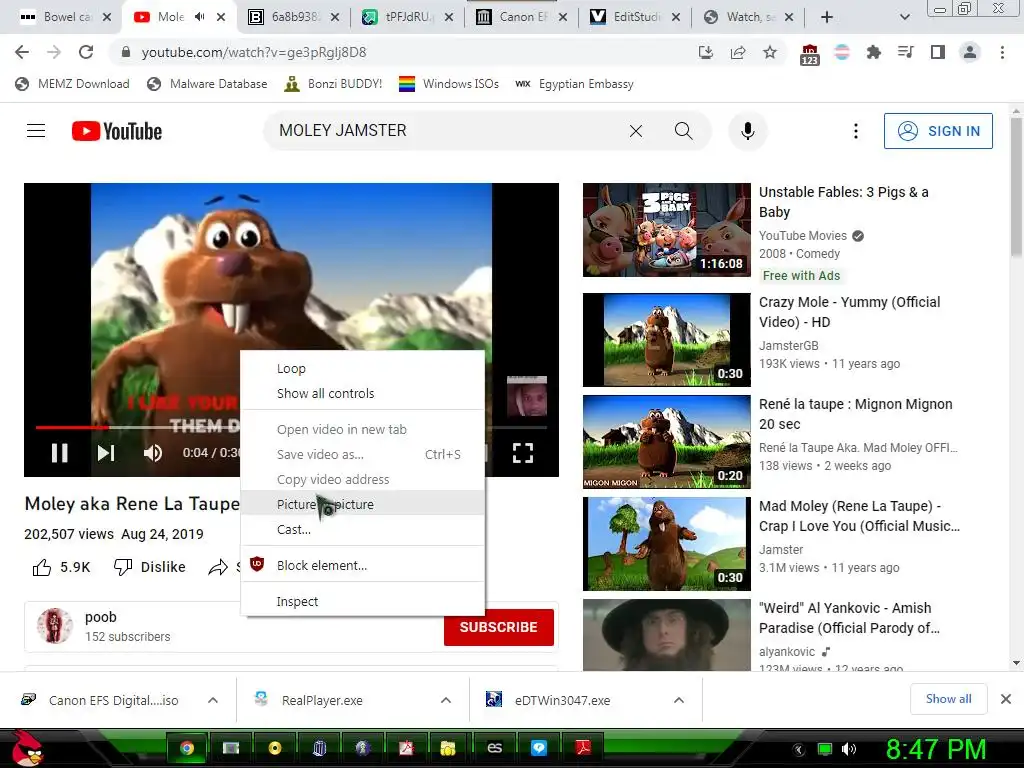The width and height of the screenshot is (1024, 768).
Task: Expand RealPlayer.exe download options
Action: (446, 700)
